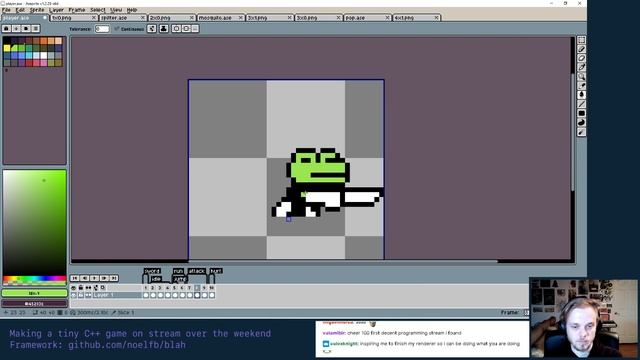Open the Frame menu
640x360 pixels.
[77, 10]
